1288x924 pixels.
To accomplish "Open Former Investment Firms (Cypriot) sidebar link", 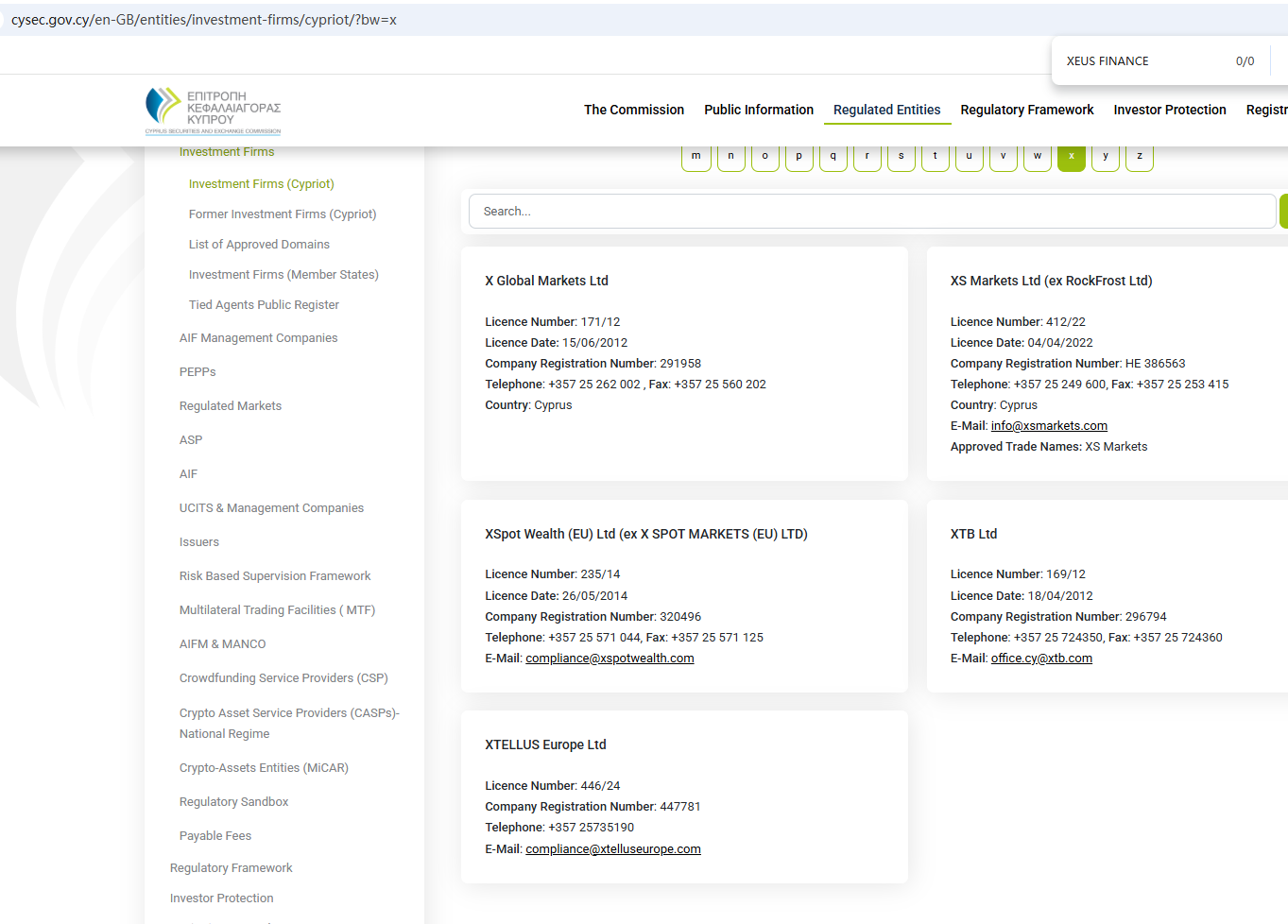I will tap(283, 214).
